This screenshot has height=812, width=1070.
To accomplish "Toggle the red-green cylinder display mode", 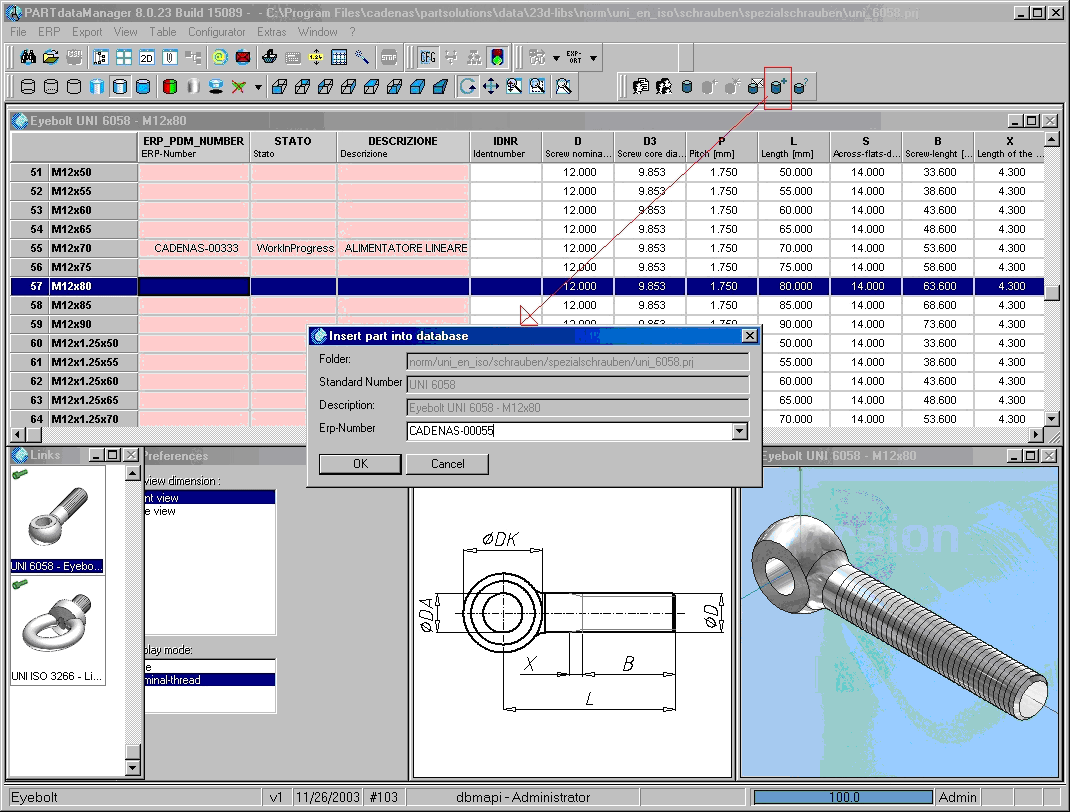I will [170, 87].
